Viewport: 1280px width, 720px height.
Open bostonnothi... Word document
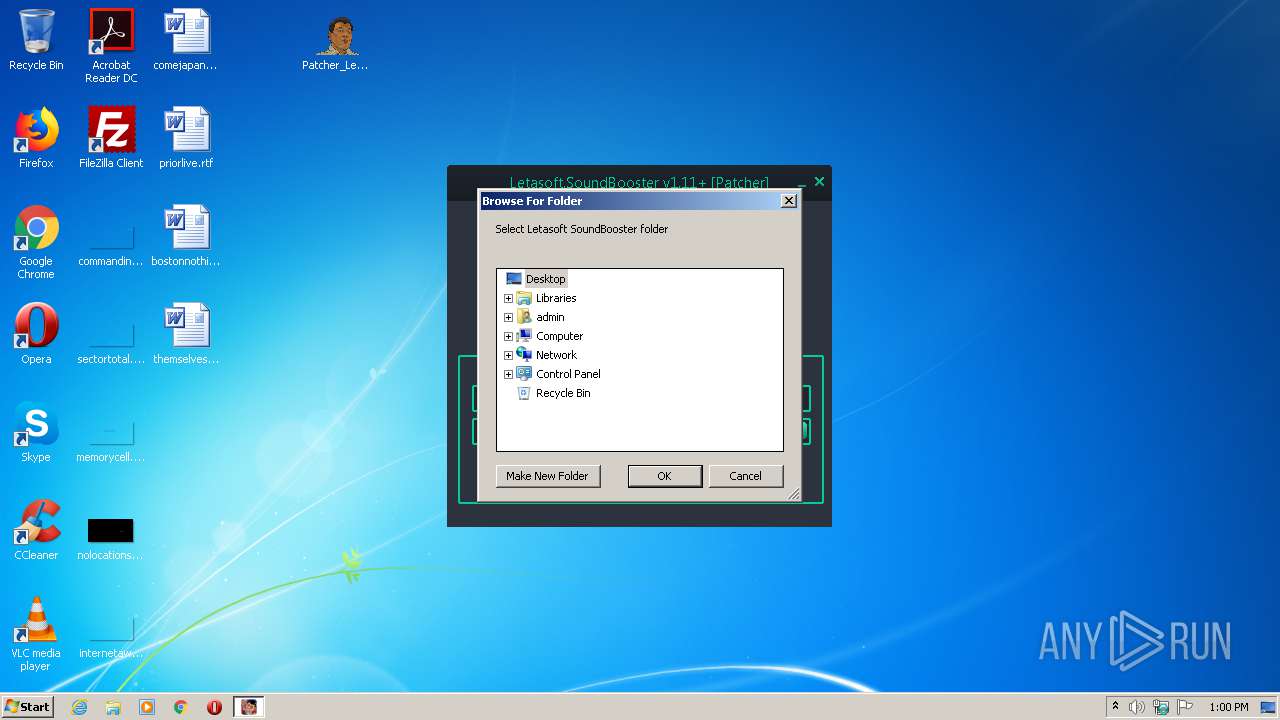click(x=186, y=236)
